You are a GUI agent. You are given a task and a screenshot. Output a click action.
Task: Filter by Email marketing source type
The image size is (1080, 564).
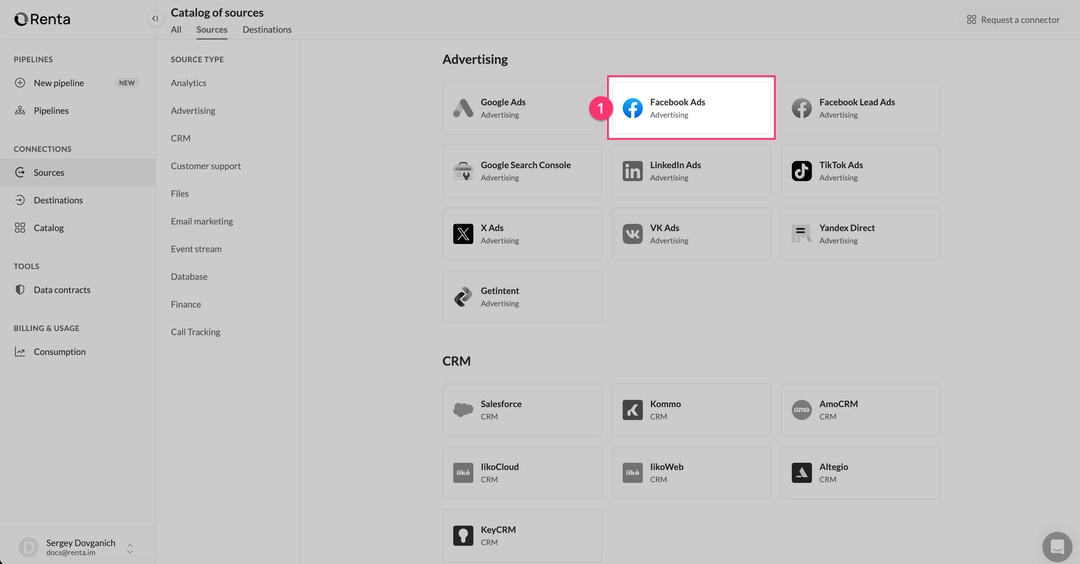(x=202, y=221)
